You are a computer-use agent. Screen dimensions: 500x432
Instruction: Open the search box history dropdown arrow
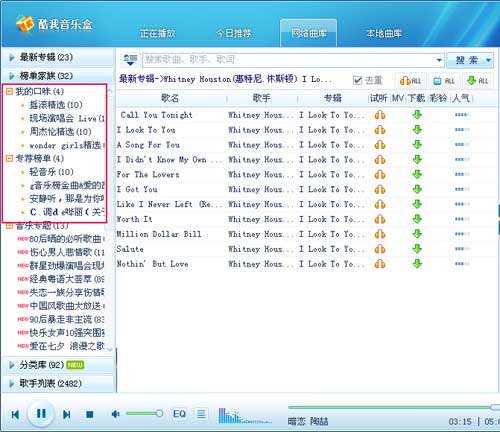tap(439, 60)
